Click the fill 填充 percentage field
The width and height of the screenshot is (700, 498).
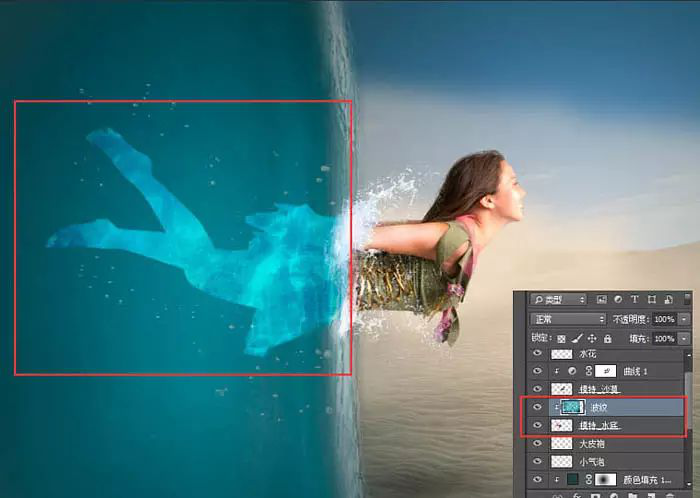tap(664, 339)
